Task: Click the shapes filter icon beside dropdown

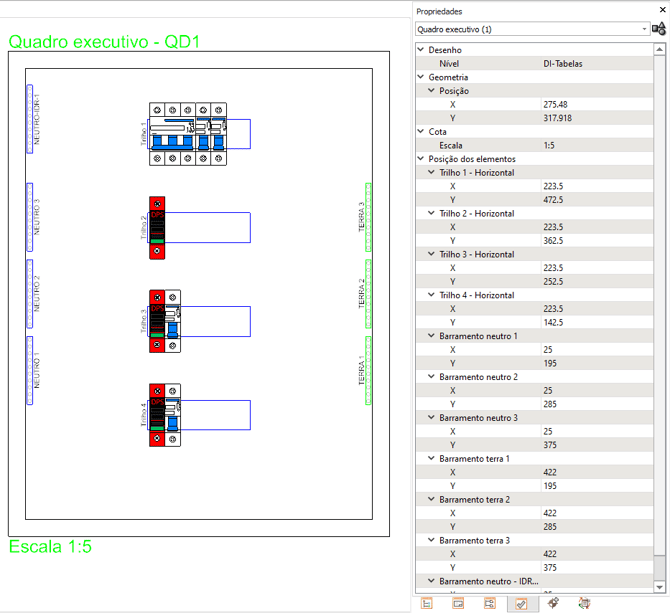Action: coord(659,29)
